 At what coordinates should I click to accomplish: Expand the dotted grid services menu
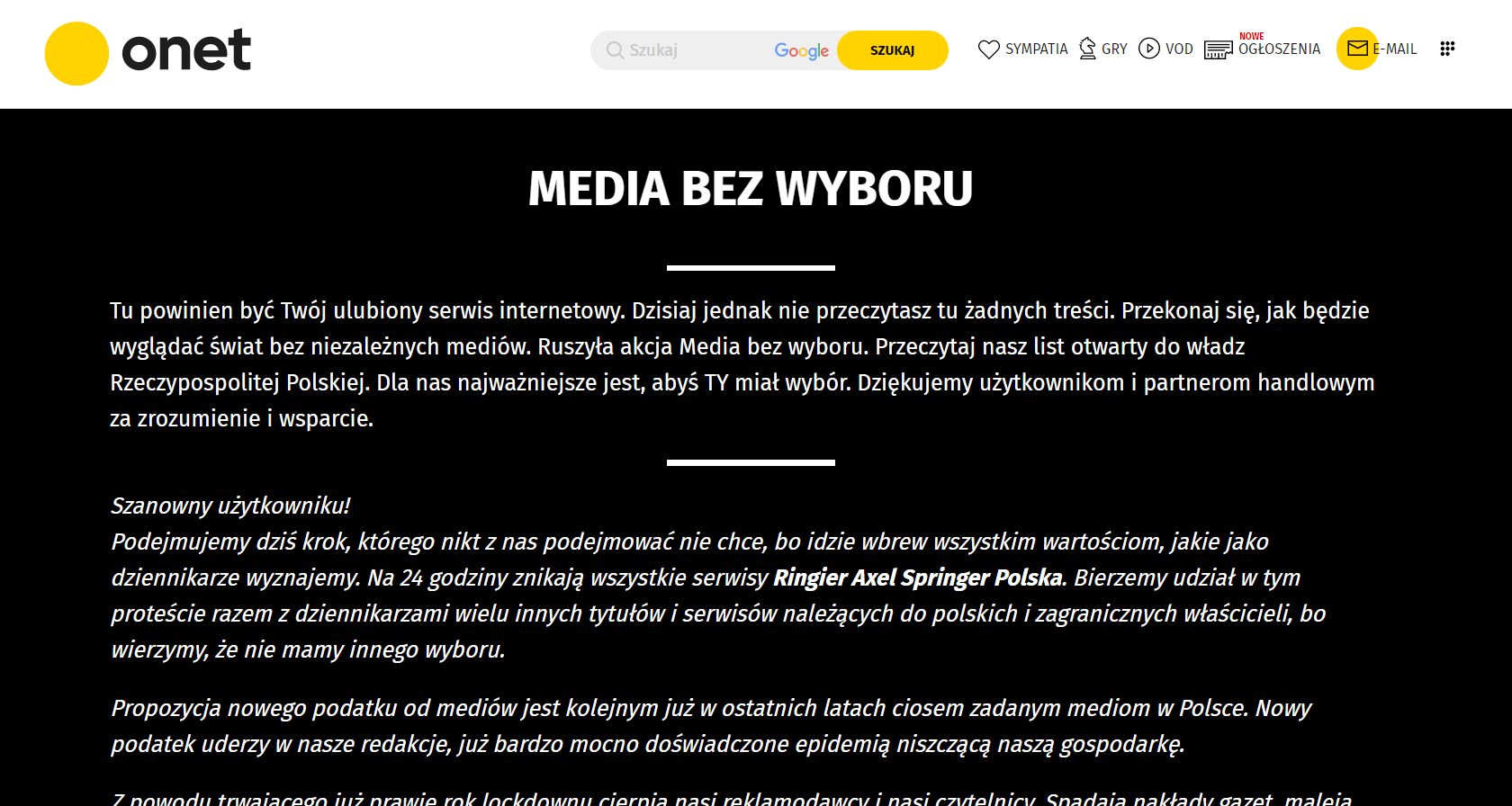1447,49
